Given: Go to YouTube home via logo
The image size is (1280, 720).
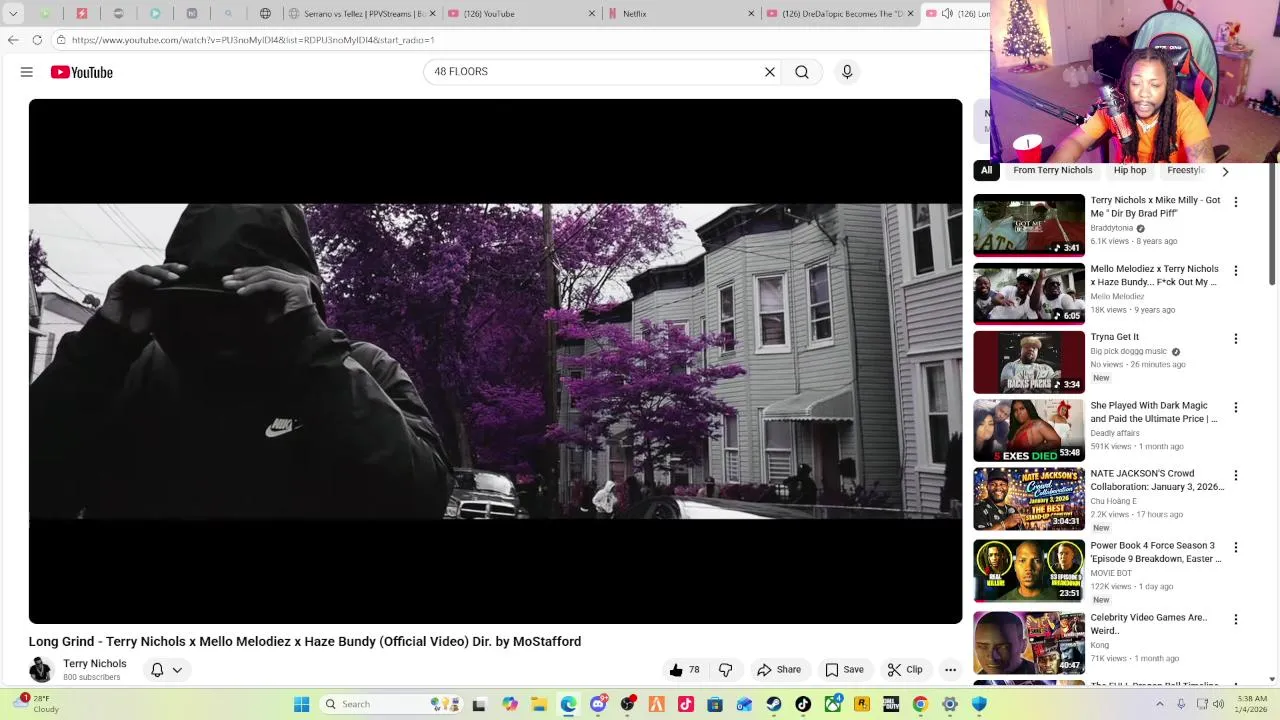Looking at the screenshot, I should 82,72.
